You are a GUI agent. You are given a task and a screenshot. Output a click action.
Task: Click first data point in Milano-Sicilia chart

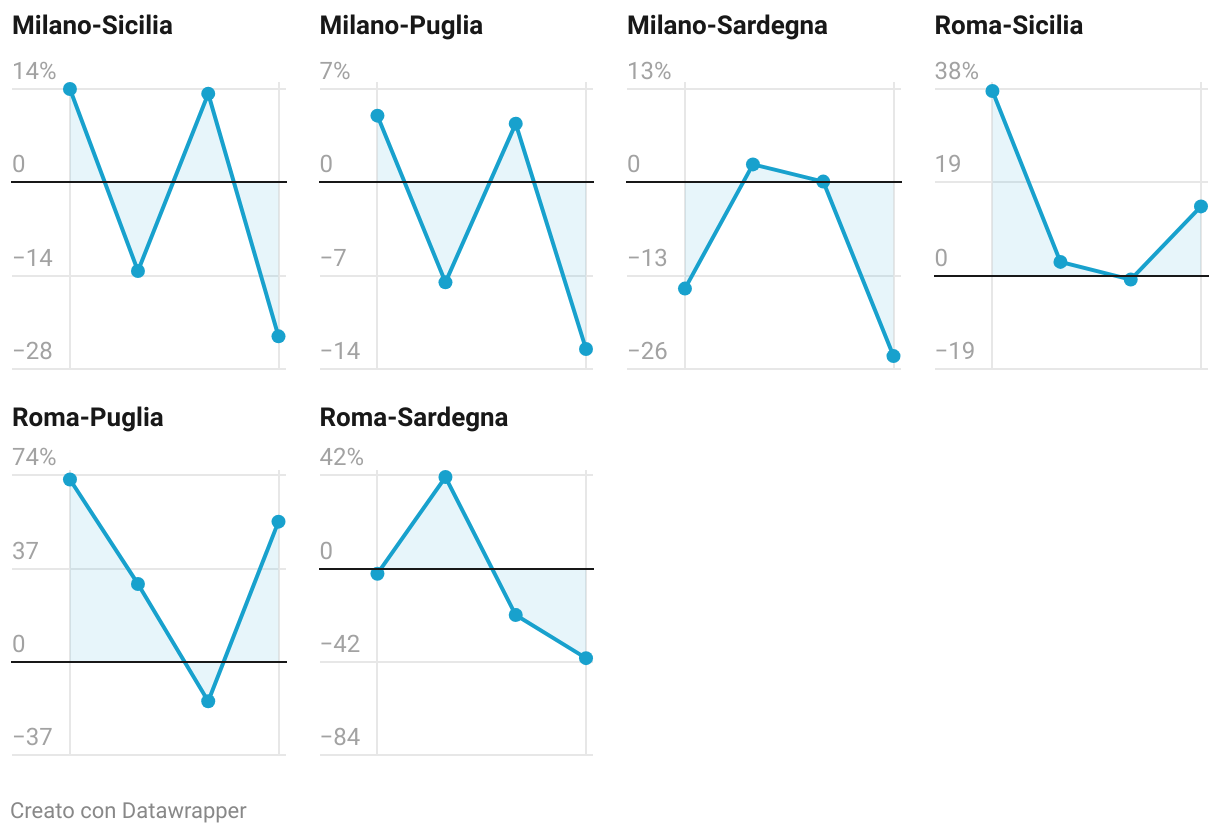(x=70, y=89)
